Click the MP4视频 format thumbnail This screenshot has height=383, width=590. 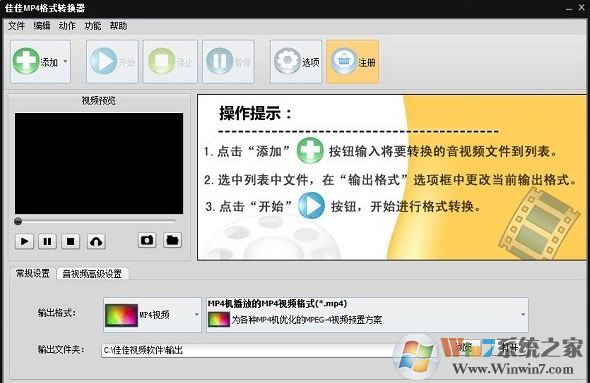[x=121, y=315]
